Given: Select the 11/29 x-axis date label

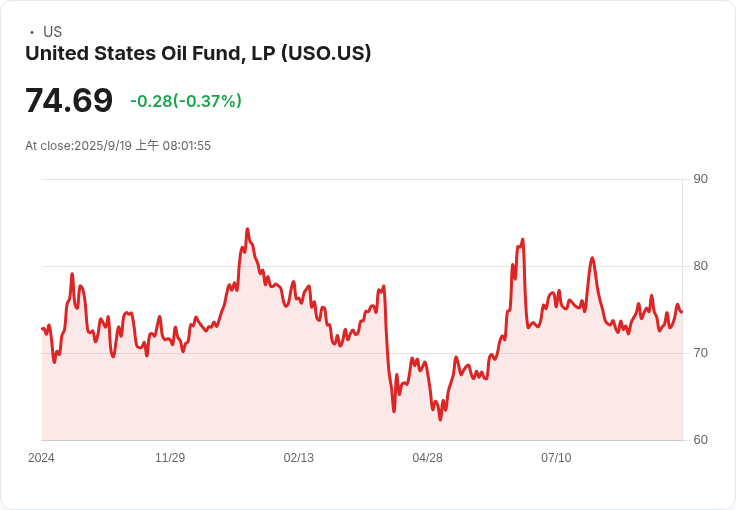Looking at the screenshot, I should tap(170, 458).
